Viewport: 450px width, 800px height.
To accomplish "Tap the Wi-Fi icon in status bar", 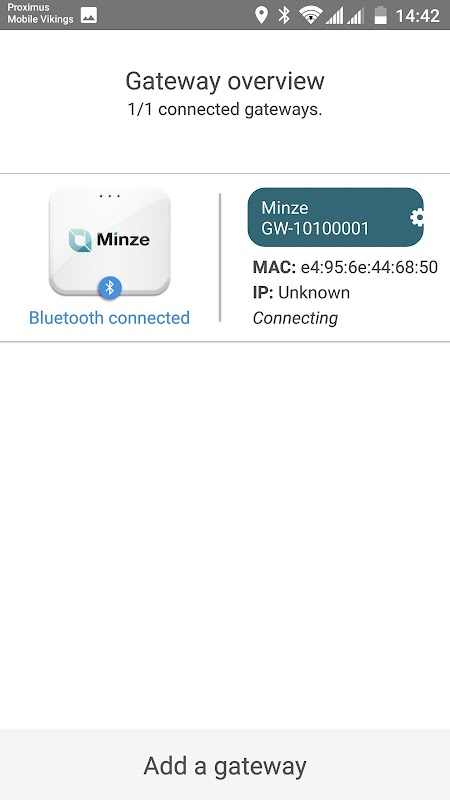I will [310, 15].
